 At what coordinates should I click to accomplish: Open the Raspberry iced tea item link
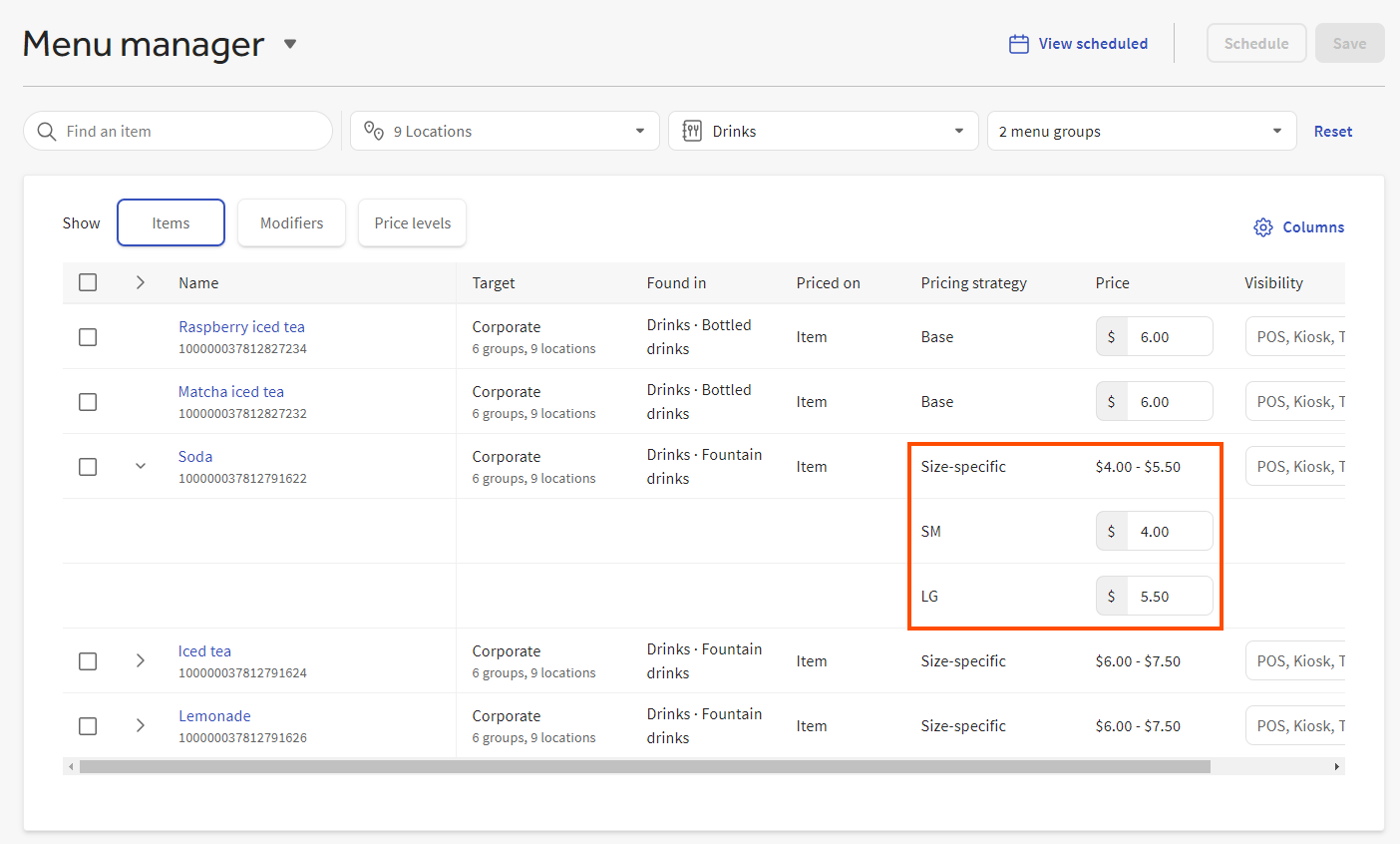[241, 327]
